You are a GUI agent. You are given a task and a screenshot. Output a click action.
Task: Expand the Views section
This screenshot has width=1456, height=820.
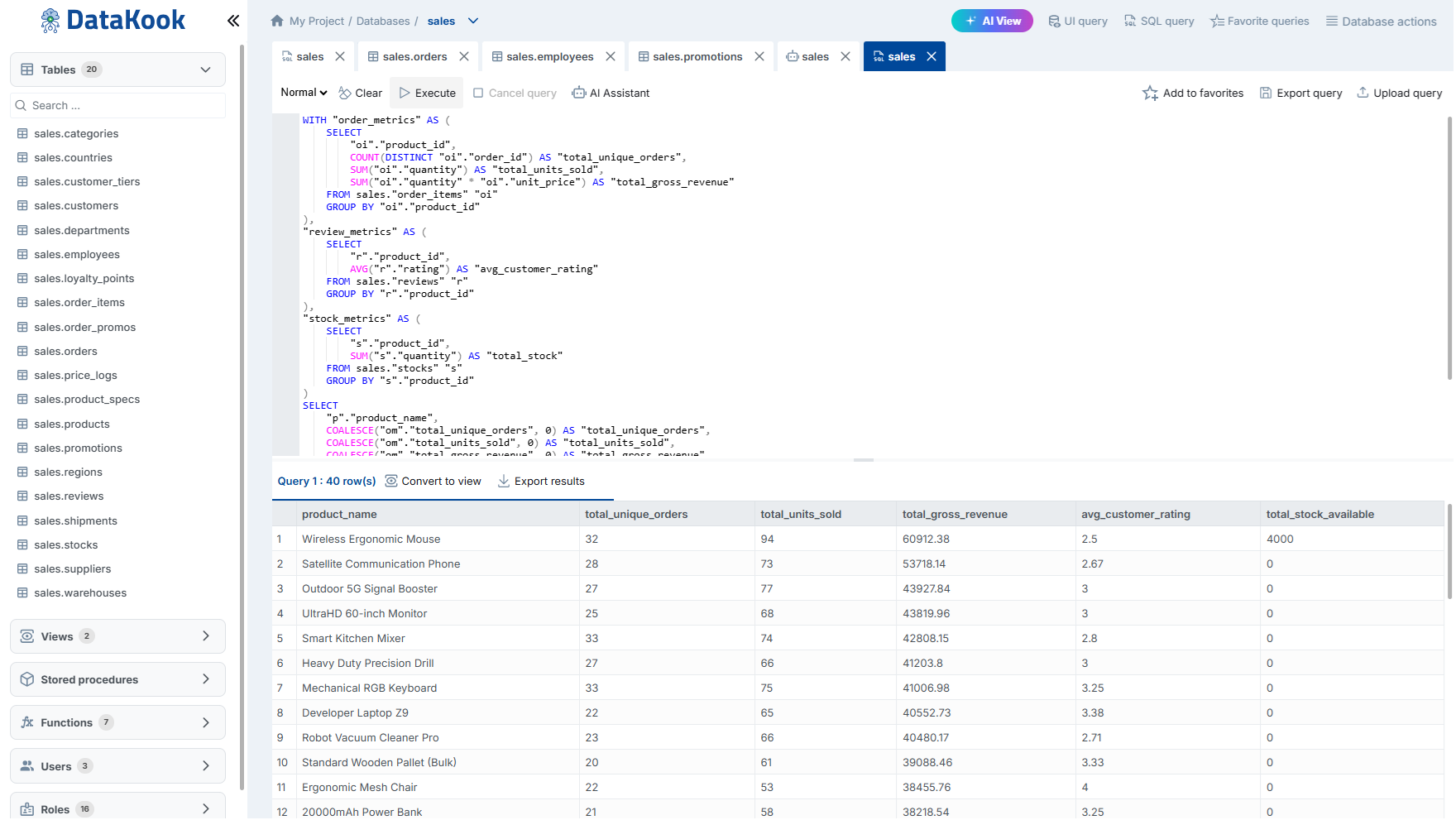[117, 636]
